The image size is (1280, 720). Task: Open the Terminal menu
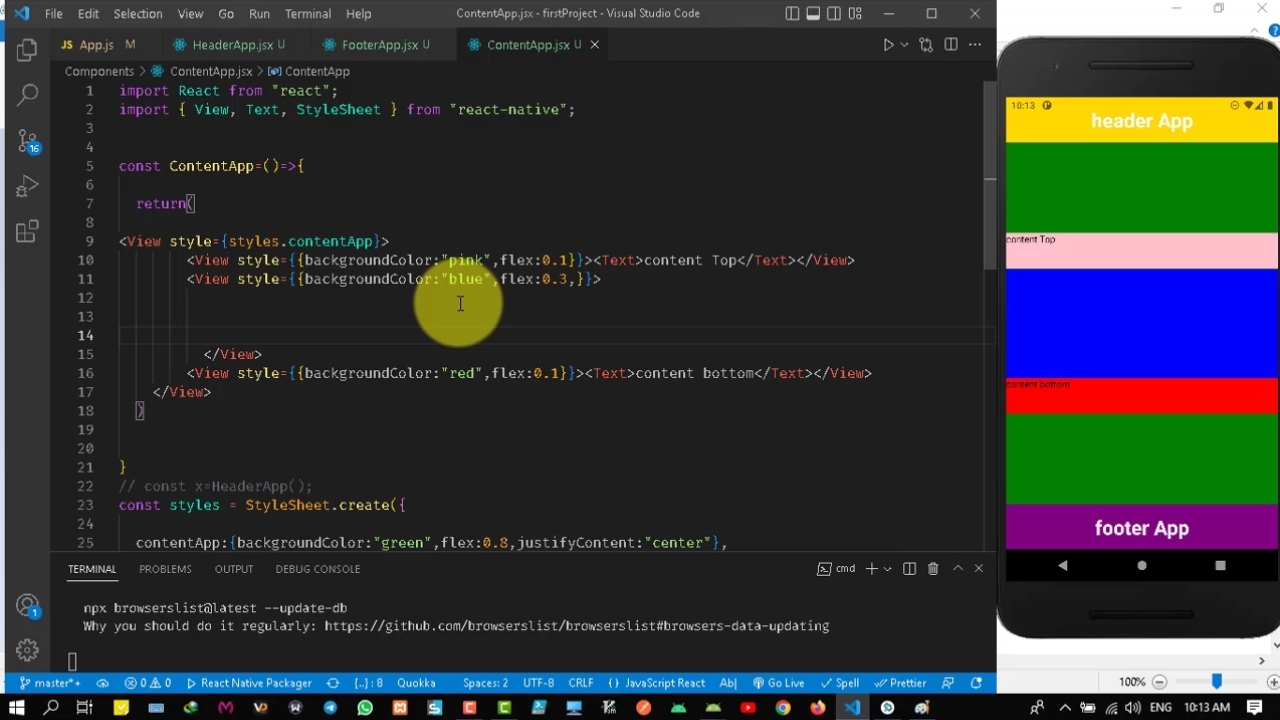tap(308, 14)
